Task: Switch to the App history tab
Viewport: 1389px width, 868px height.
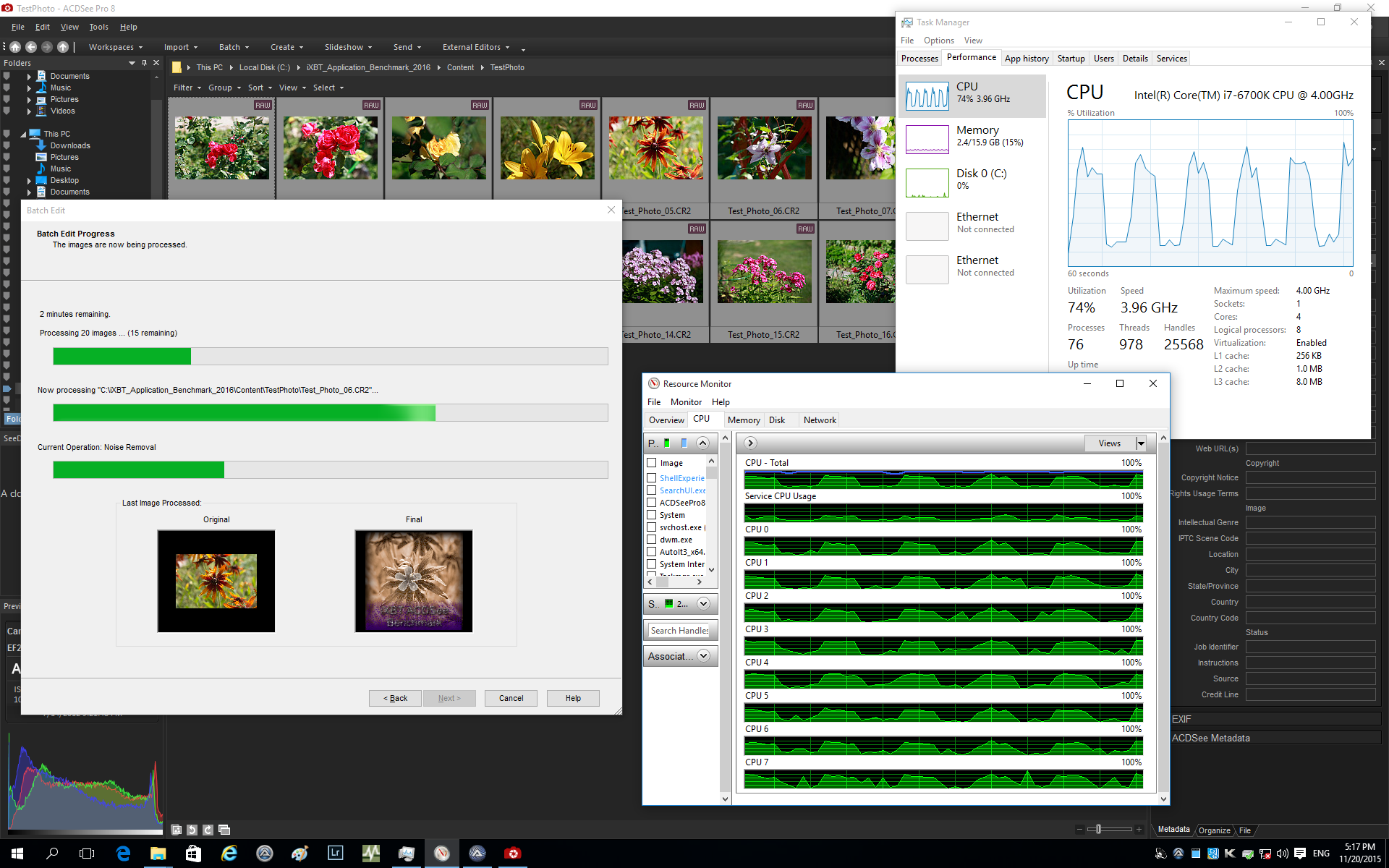Action: pos(1026,59)
